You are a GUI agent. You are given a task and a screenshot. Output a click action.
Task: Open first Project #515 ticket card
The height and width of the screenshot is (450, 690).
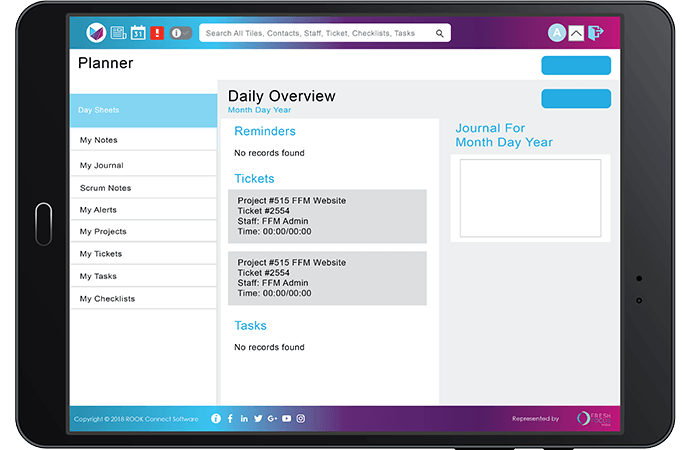click(327, 216)
